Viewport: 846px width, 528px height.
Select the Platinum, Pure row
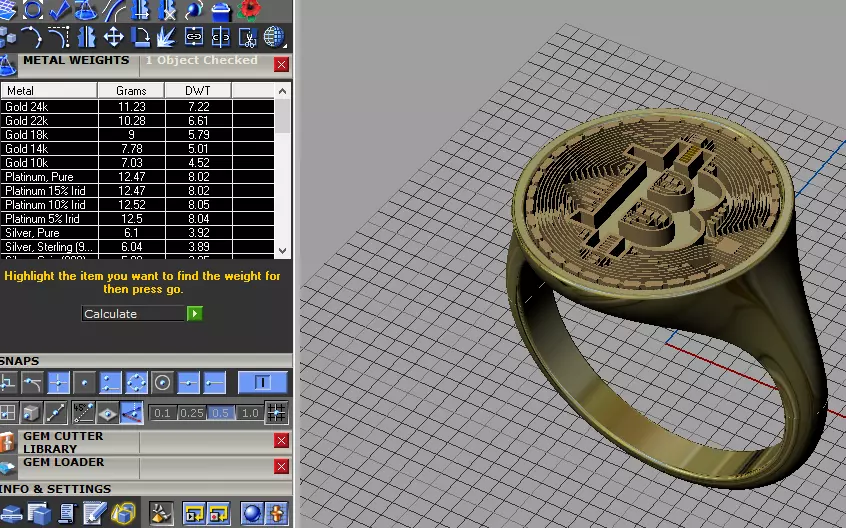pyautogui.click(x=138, y=177)
